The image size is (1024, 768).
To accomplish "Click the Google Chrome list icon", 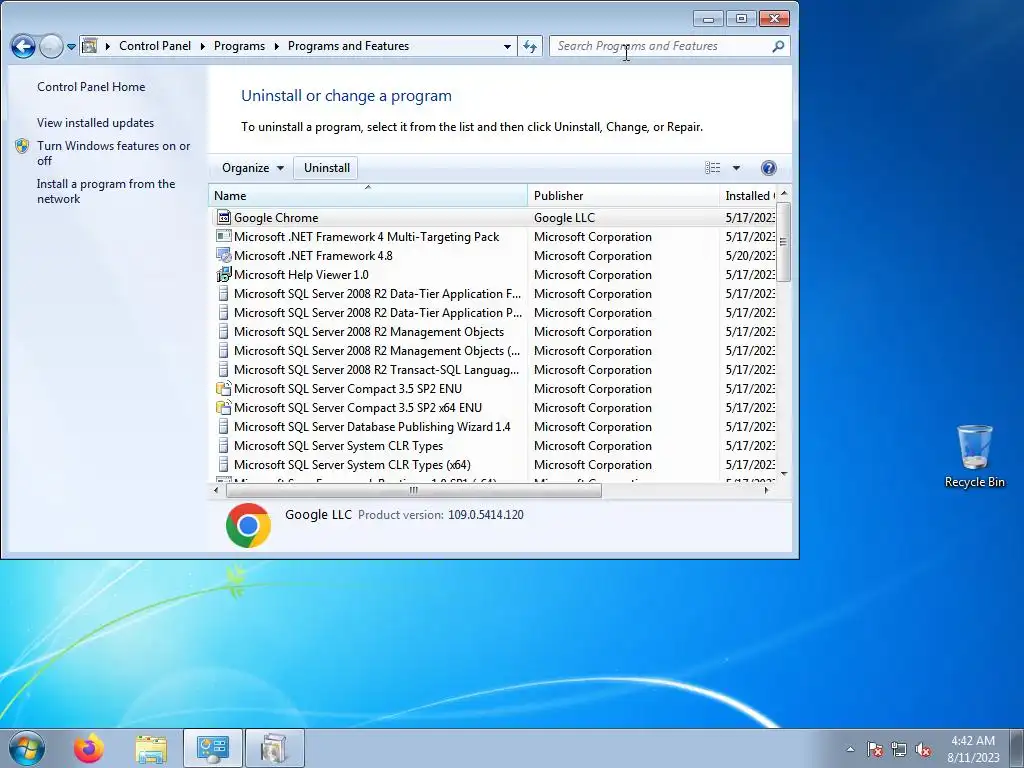I will point(224,217).
